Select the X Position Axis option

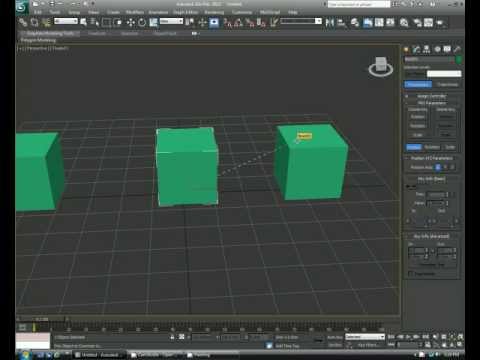[438, 167]
